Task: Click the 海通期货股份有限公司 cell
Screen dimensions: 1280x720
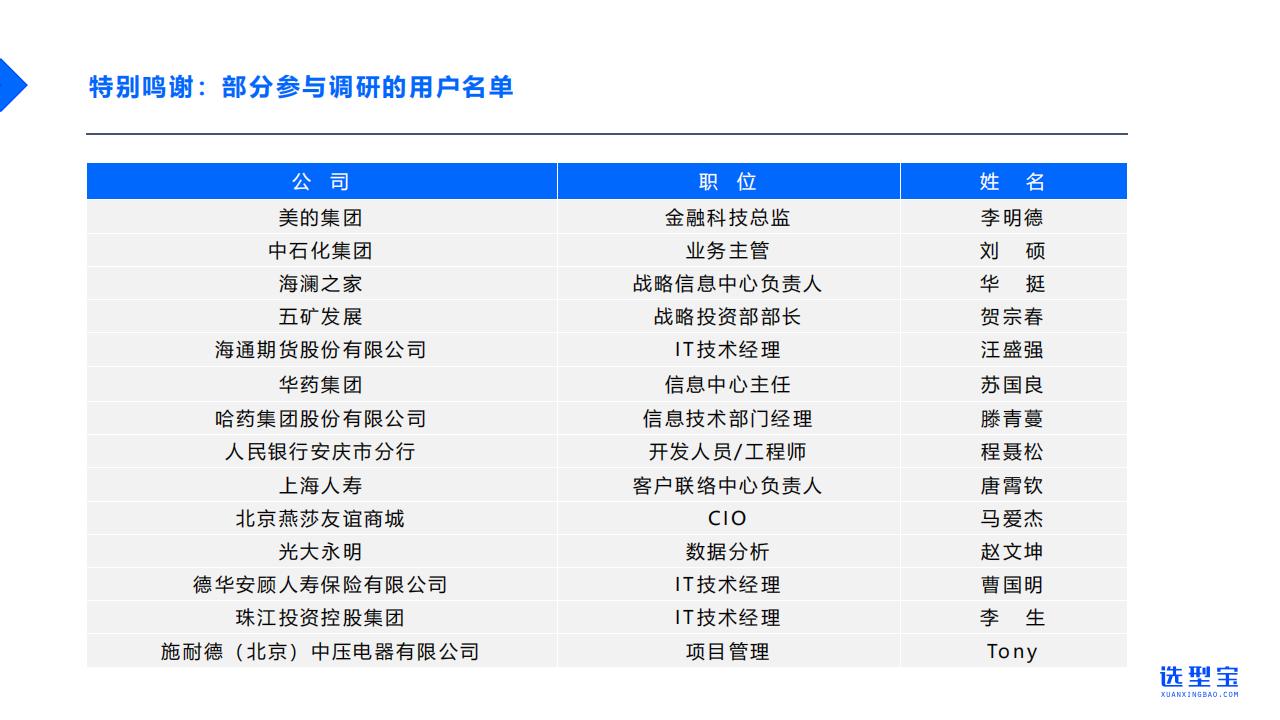Action: [x=321, y=349]
